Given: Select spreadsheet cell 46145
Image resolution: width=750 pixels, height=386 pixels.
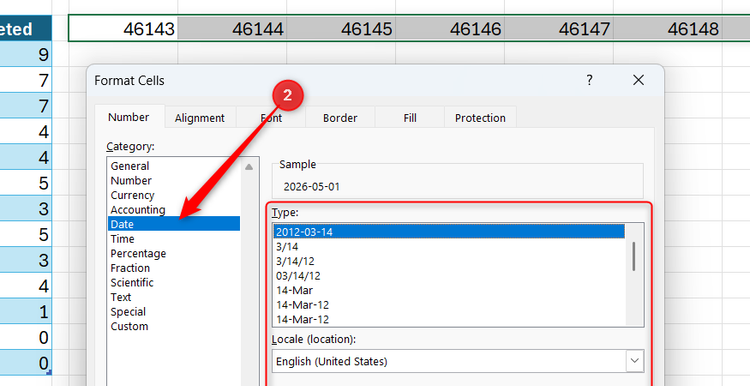Looking at the screenshot, I should pyautogui.click(x=341, y=29).
